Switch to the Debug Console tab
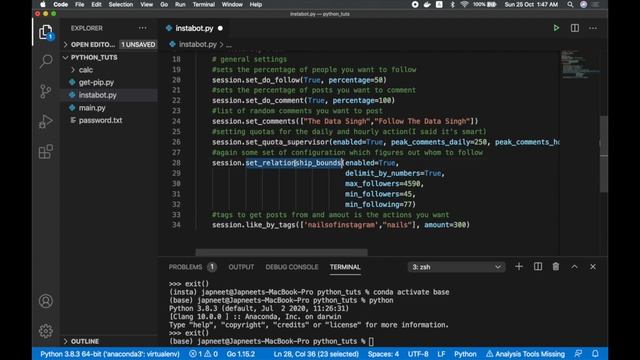This screenshot has height=360, width=640. (291, 267)
